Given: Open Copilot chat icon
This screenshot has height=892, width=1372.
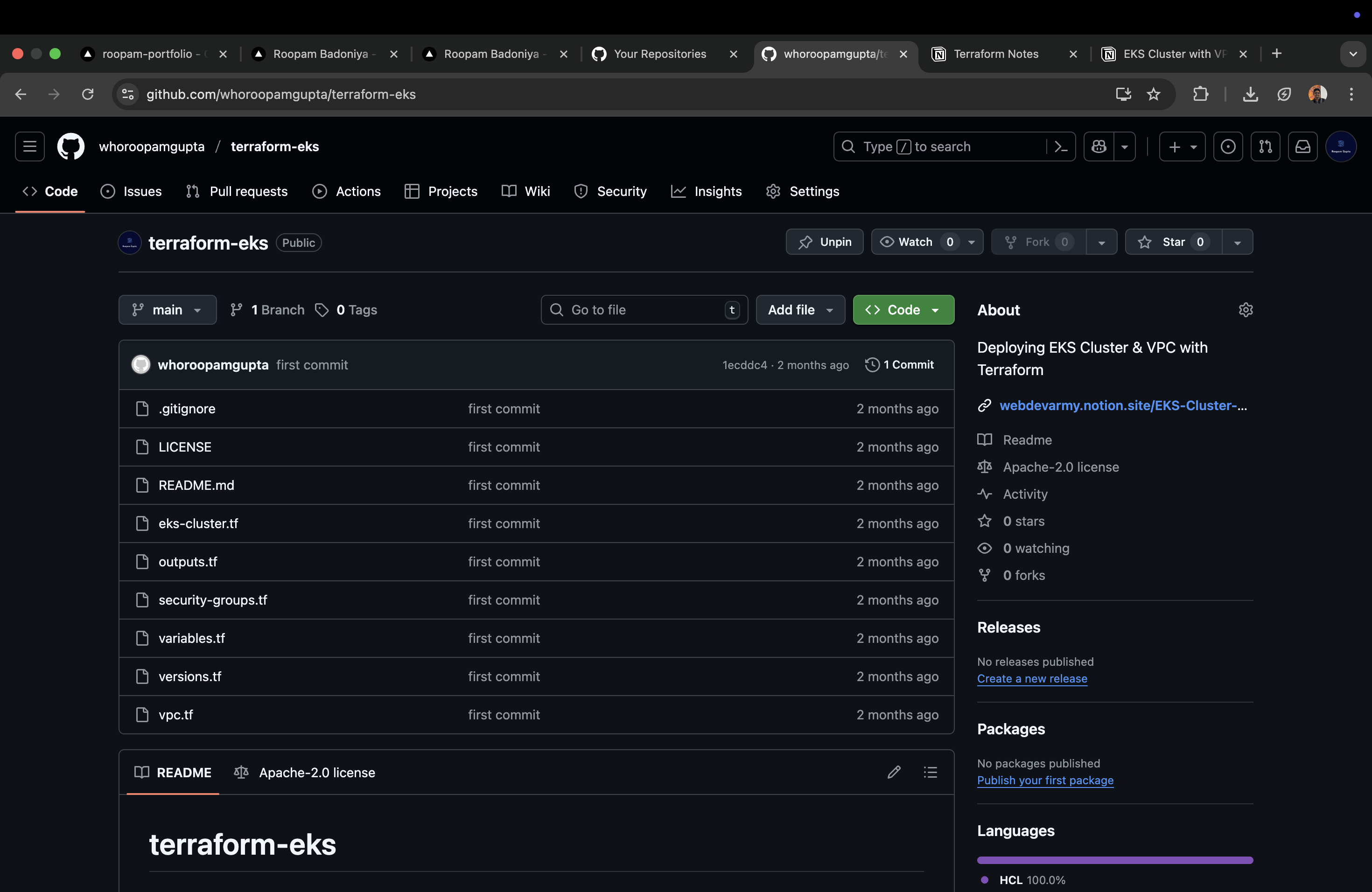Looking at the screenshot, I should click(x=1099, y=147).
